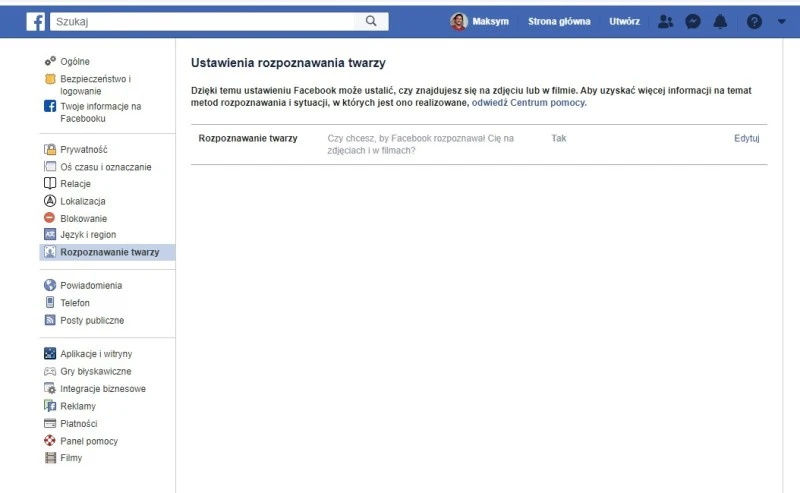Click the Lokalizacja compass icon

click(50, 201)
